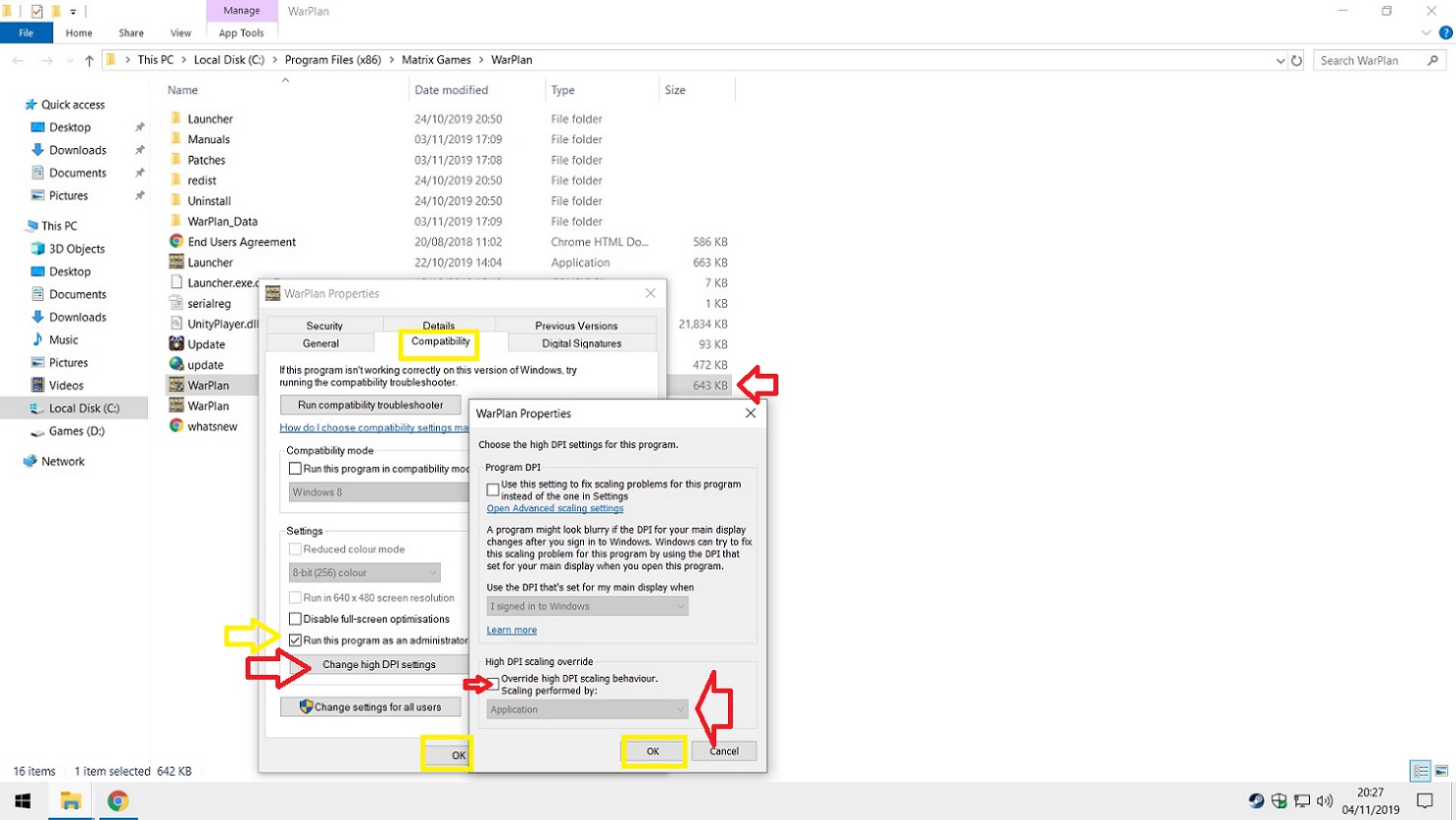Select the whatsnew Chrome HTML file
Viewport: 1456px width, 820px height.
click(x=212, y=426)
